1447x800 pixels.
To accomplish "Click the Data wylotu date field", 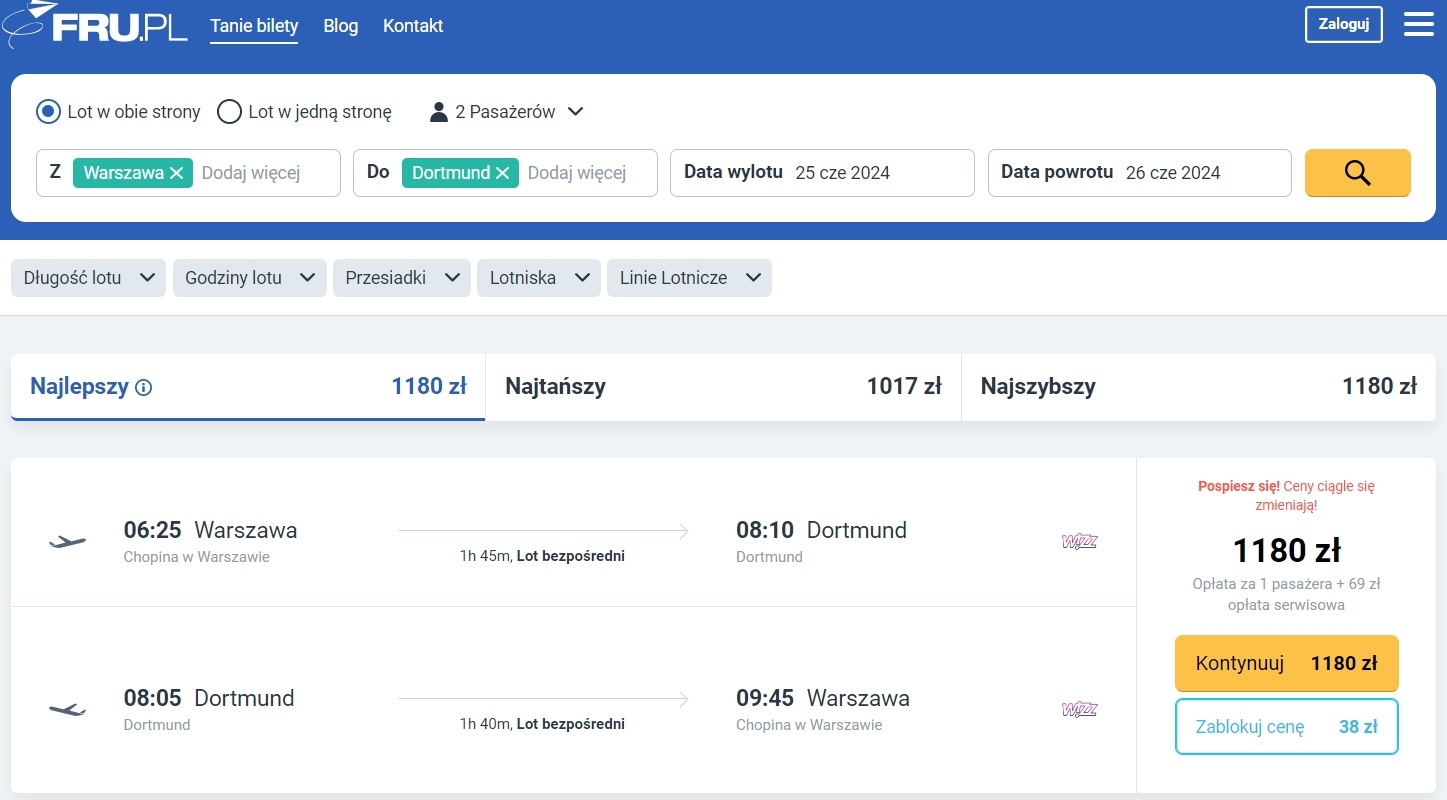I will [x=821, y=173].
